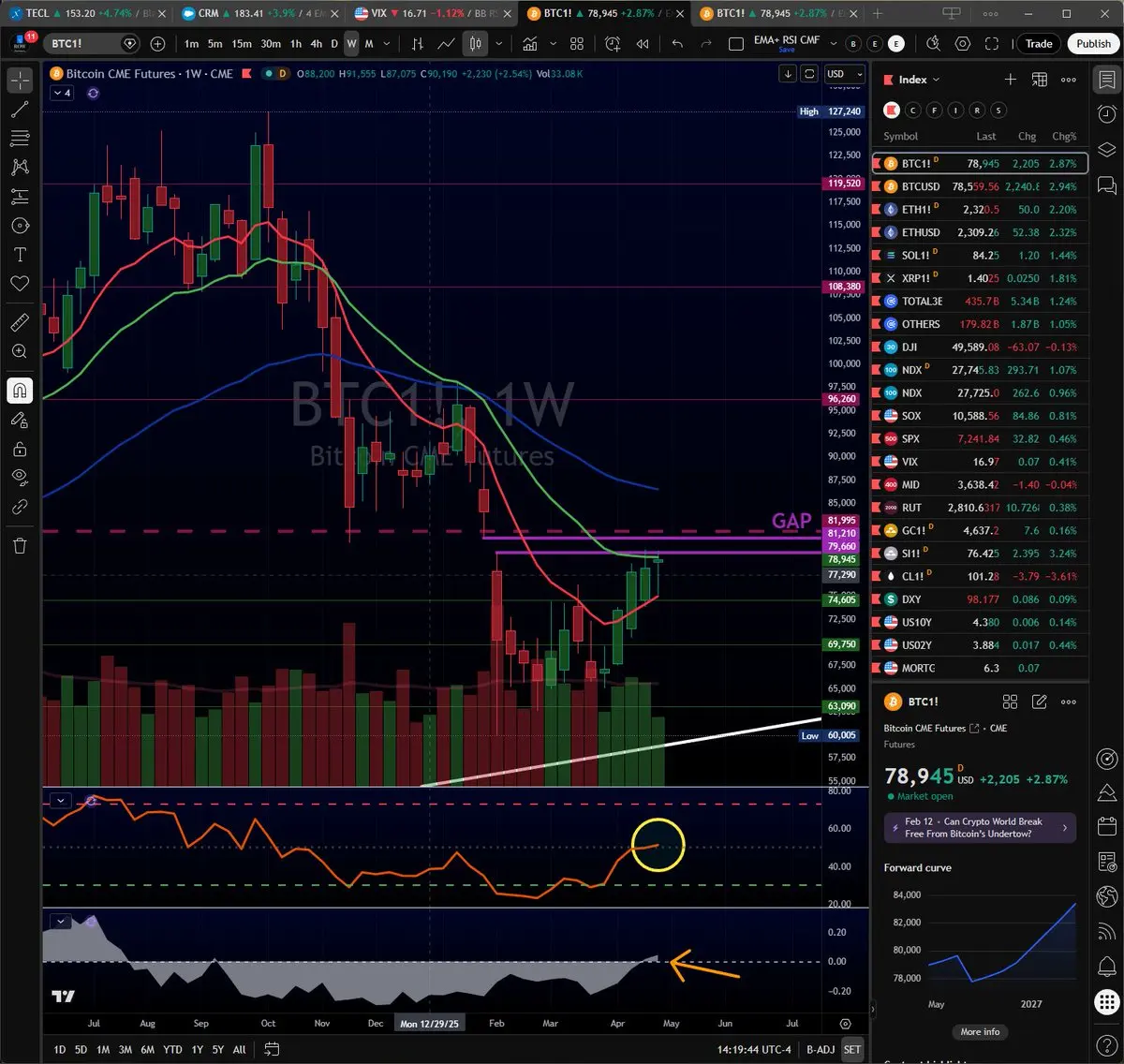Toggle the SET settlement price option

[x=851, y=1050]
